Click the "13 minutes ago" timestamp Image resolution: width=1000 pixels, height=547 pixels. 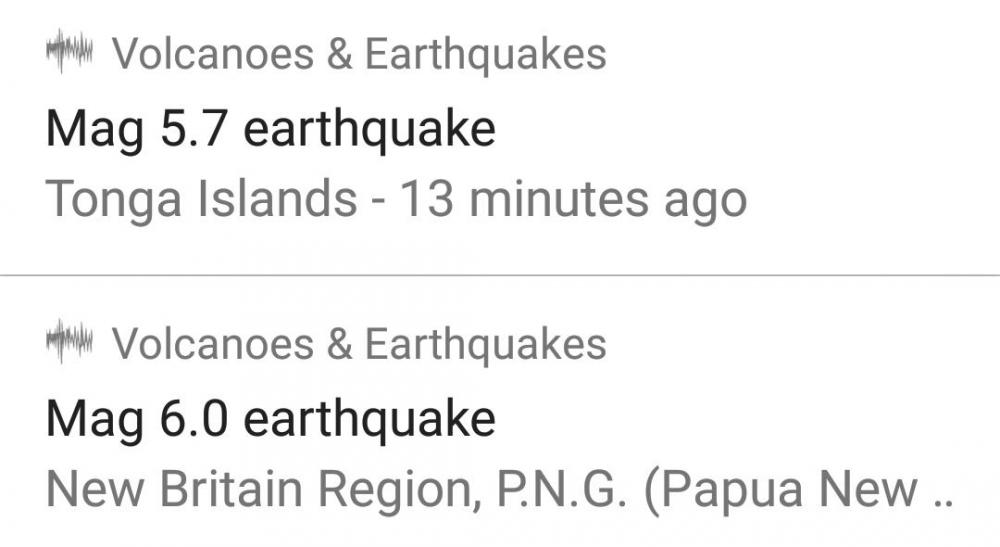pos(573,200)
